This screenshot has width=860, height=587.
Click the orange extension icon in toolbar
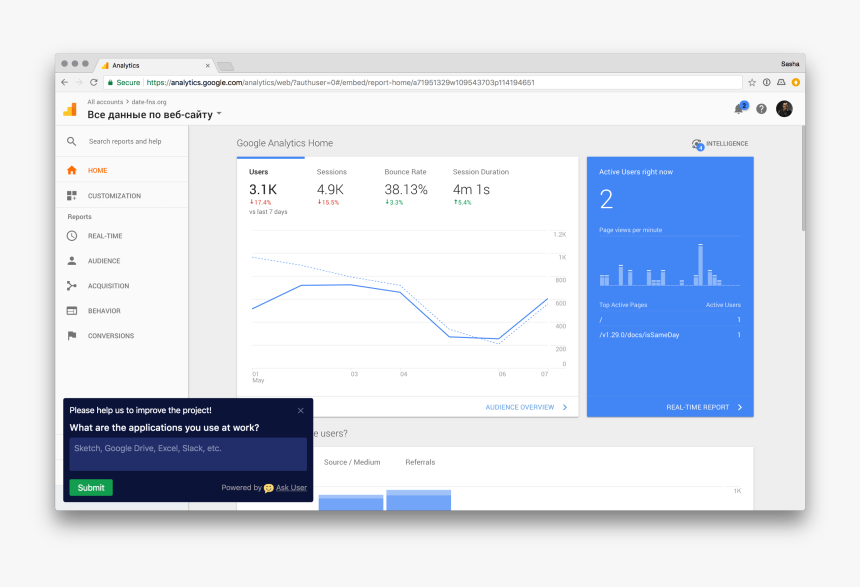pyautogui.click(x=796, y=82)
